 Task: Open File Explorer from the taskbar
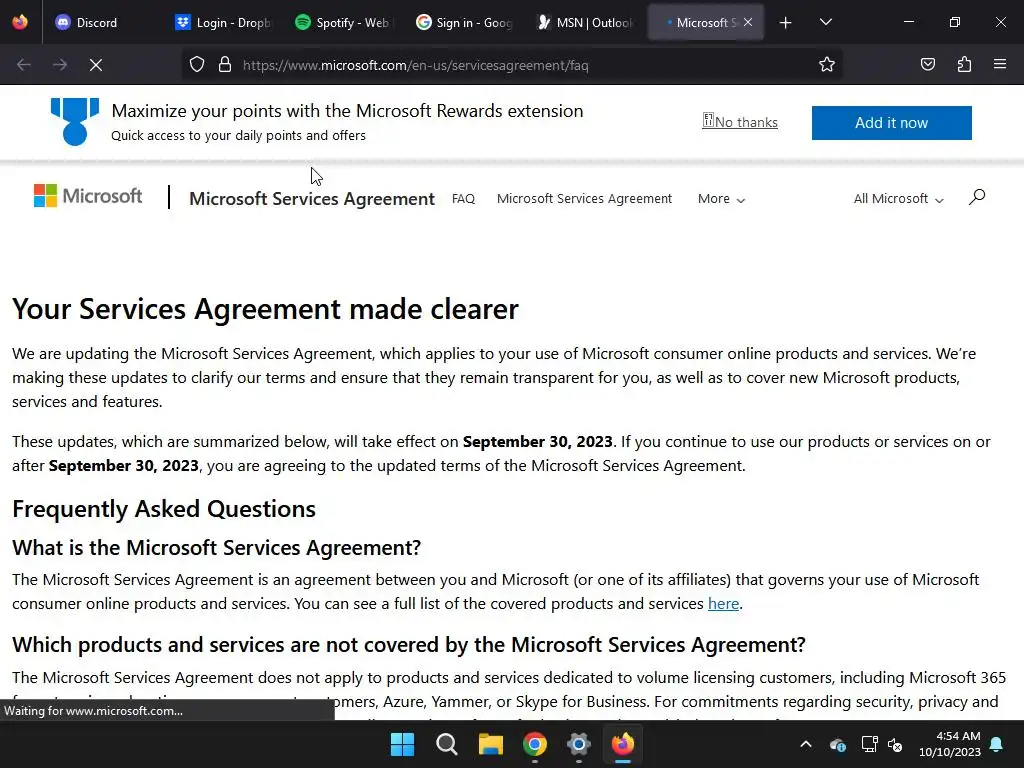[x=490, y=744]
